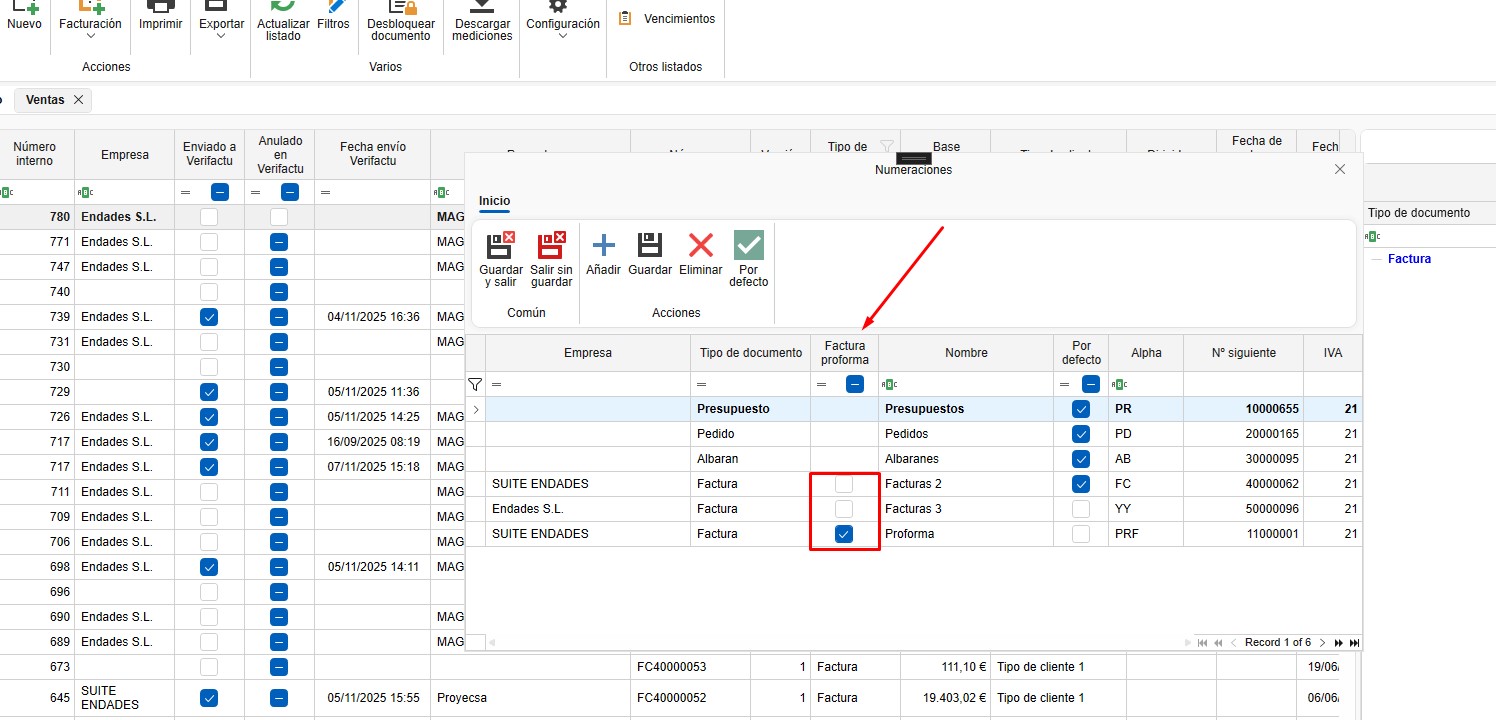Check Factura proforma for Facturas 2 row

point(844,484)
